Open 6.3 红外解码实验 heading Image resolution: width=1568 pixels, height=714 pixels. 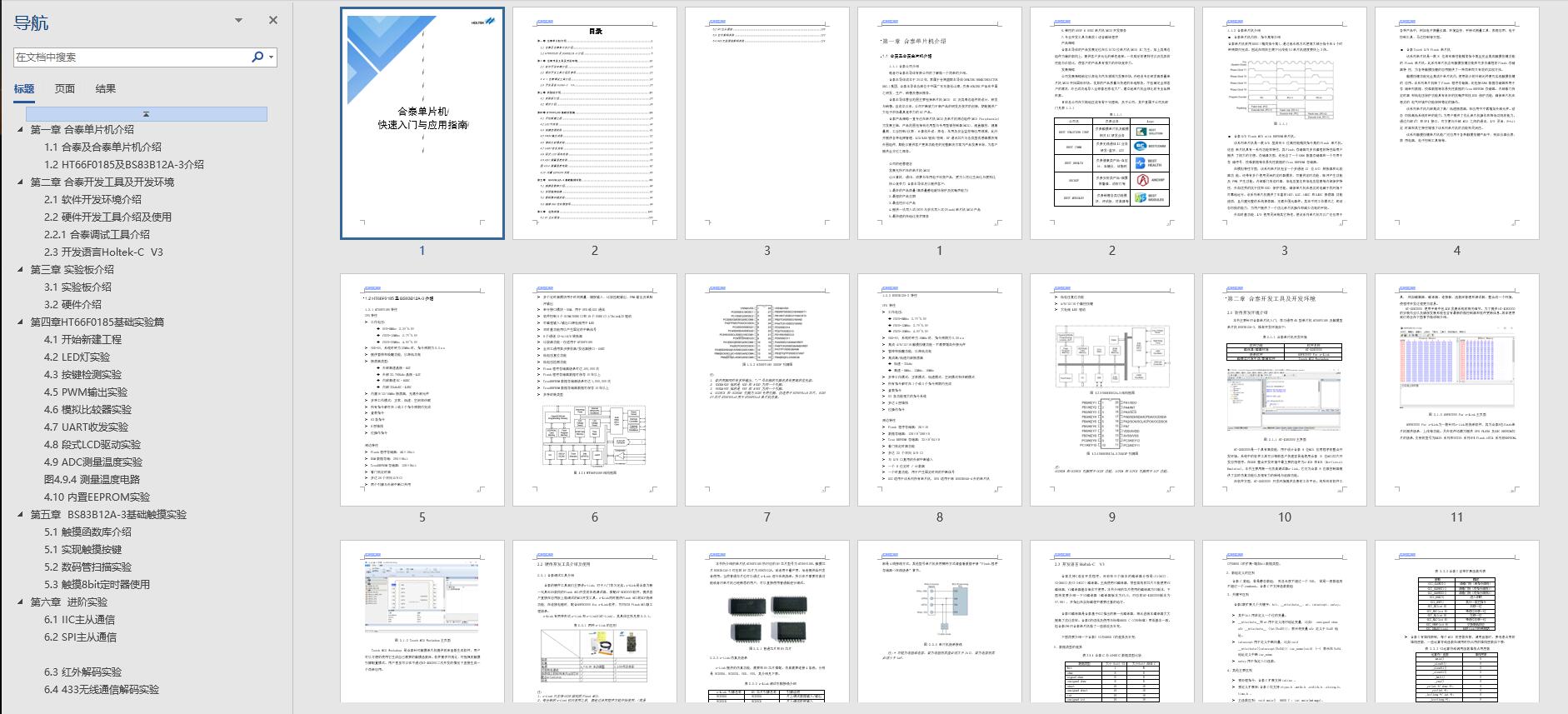82,672
